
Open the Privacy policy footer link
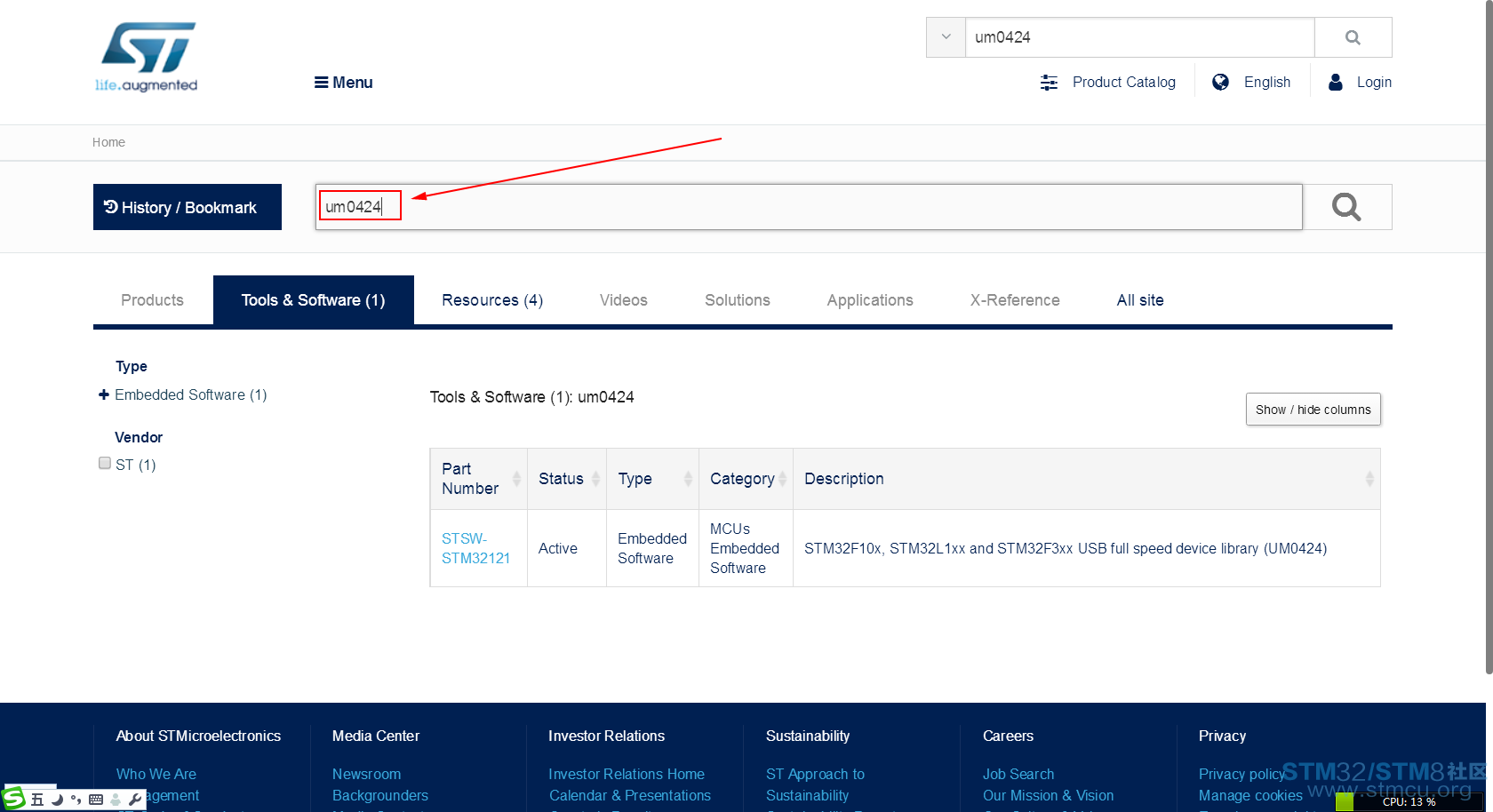1242,774
